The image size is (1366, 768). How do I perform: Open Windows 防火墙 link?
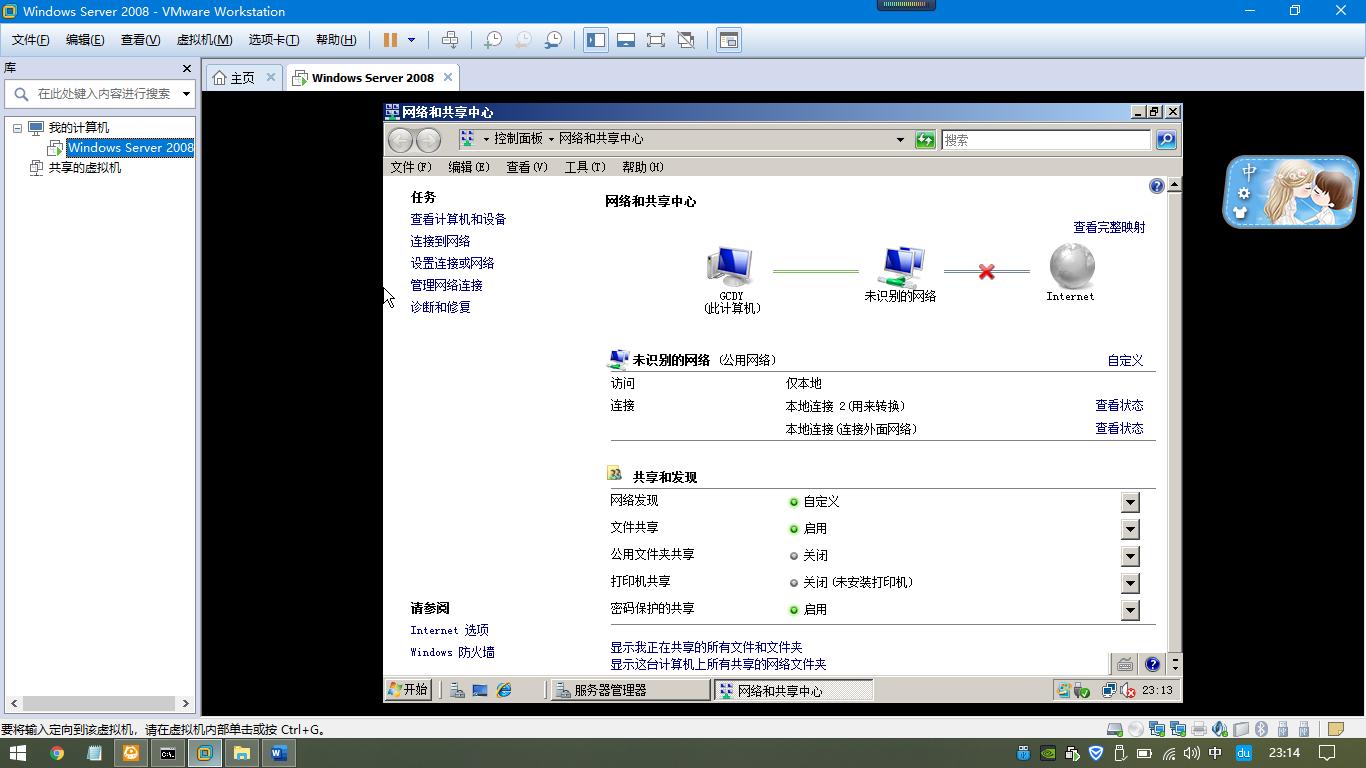(x=452, y=652)
